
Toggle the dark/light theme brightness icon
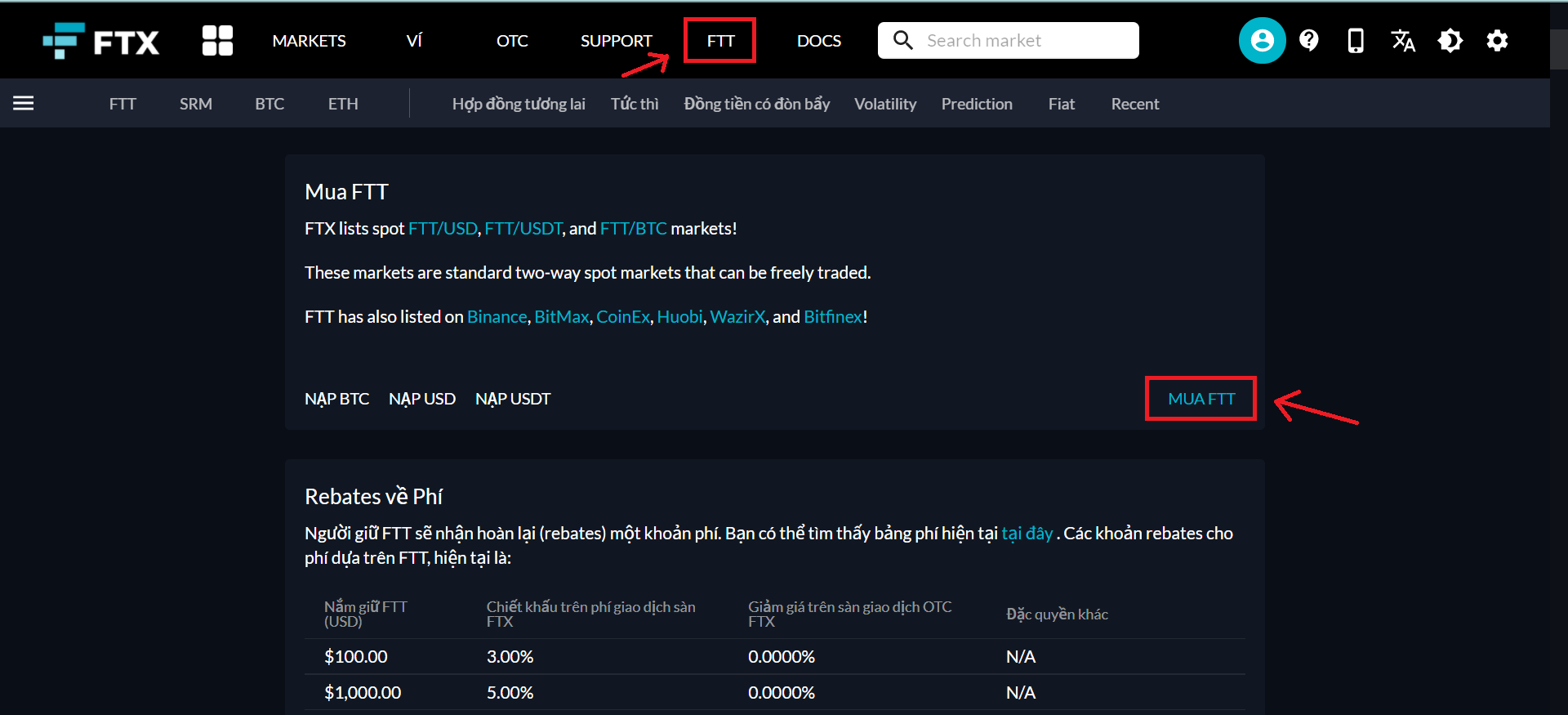coord(1450,41)
